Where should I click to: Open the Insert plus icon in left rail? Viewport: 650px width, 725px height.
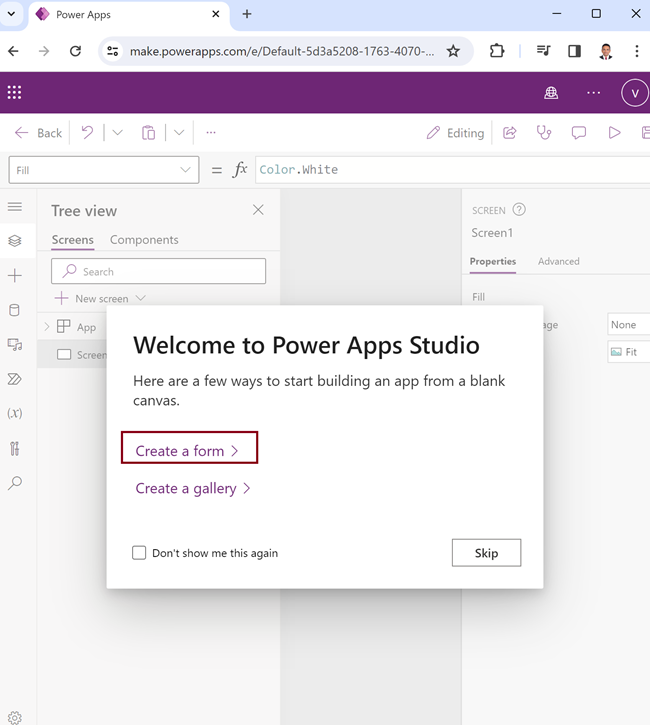pyautogui.click(x=14, y=275)
